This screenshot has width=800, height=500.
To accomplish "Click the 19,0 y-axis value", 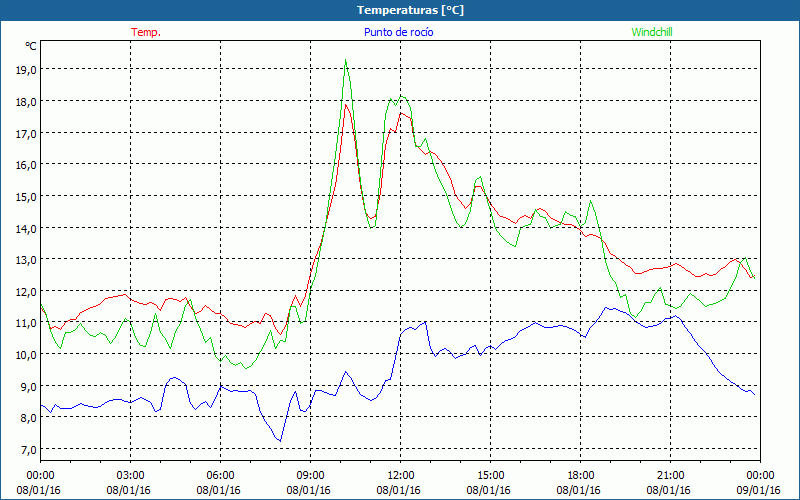I will click(26, 70).
